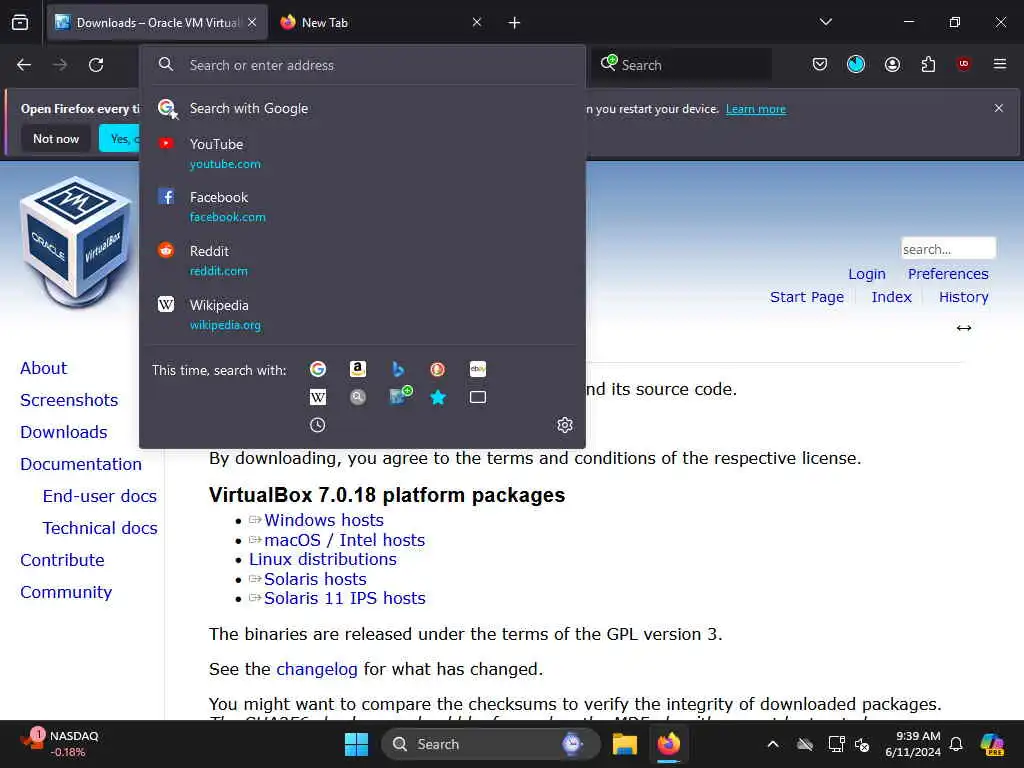Open the Firefox hamburger application menu
This screenshot has width=1024, height=768.
[x=1000, y=64]
